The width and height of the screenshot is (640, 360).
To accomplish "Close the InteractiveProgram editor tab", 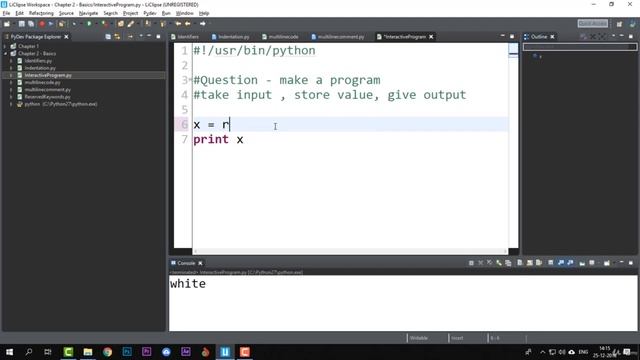I will click(x=431, y=37).
